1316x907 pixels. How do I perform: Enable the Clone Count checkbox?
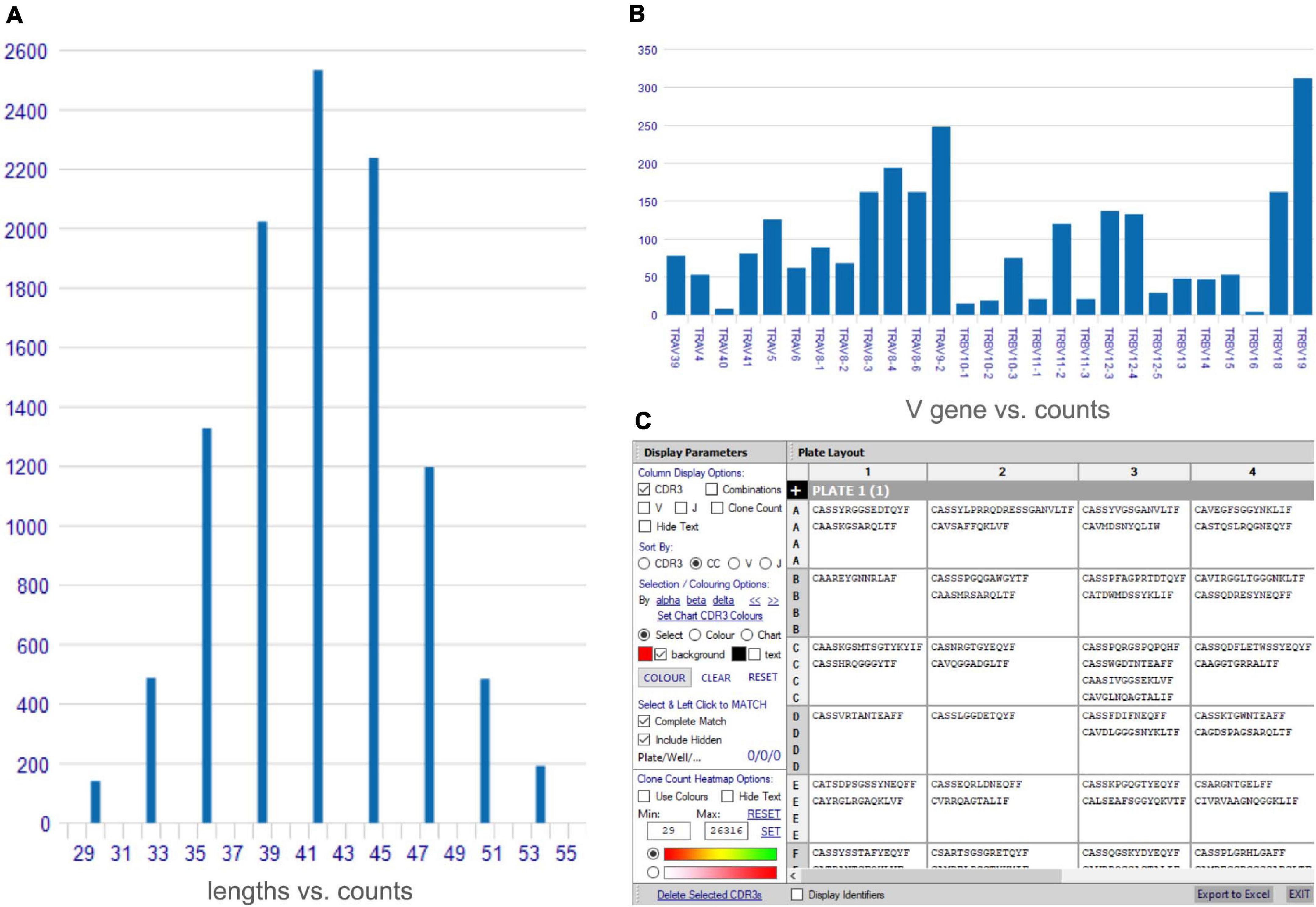717,507
